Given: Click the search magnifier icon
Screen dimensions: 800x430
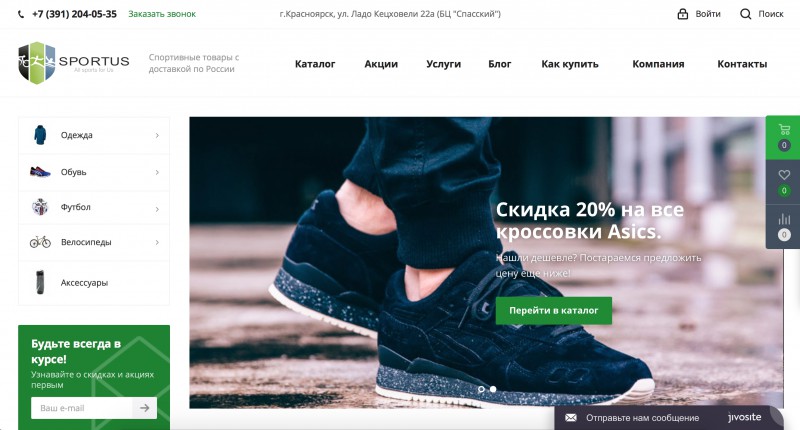Looking at the screenshot, I should pyautogui.click(x=745, y=14).
